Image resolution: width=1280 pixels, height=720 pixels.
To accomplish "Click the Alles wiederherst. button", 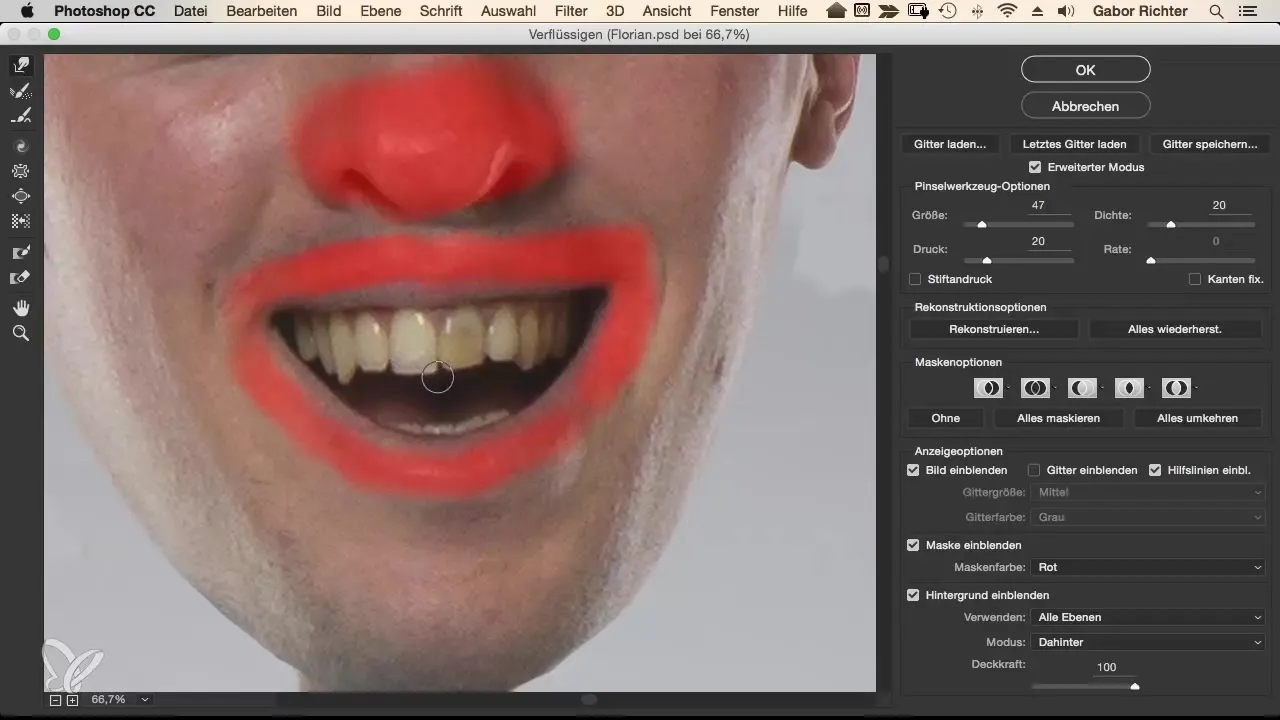I will [x=1175, y=329].
